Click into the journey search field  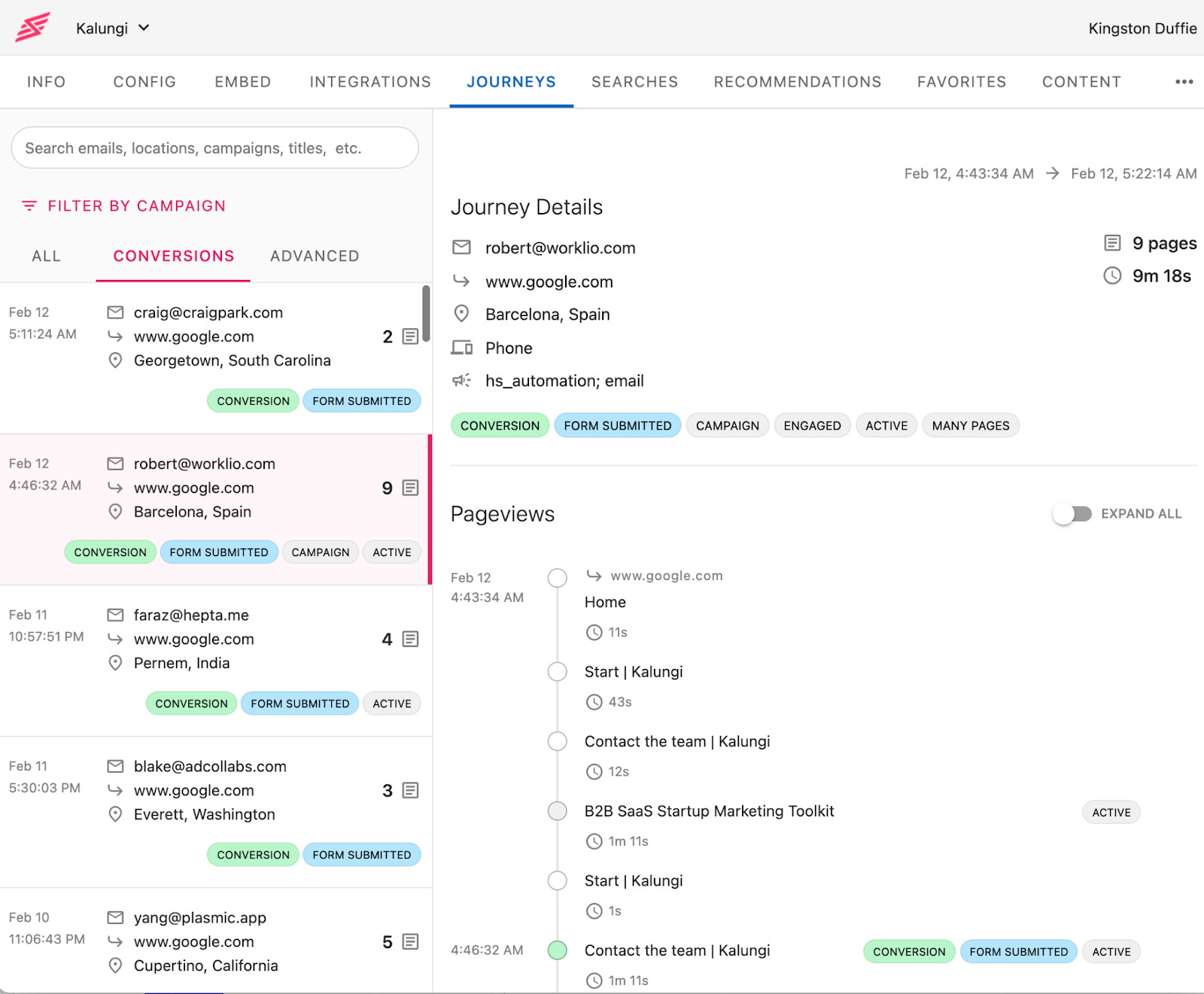coord(214,147)
